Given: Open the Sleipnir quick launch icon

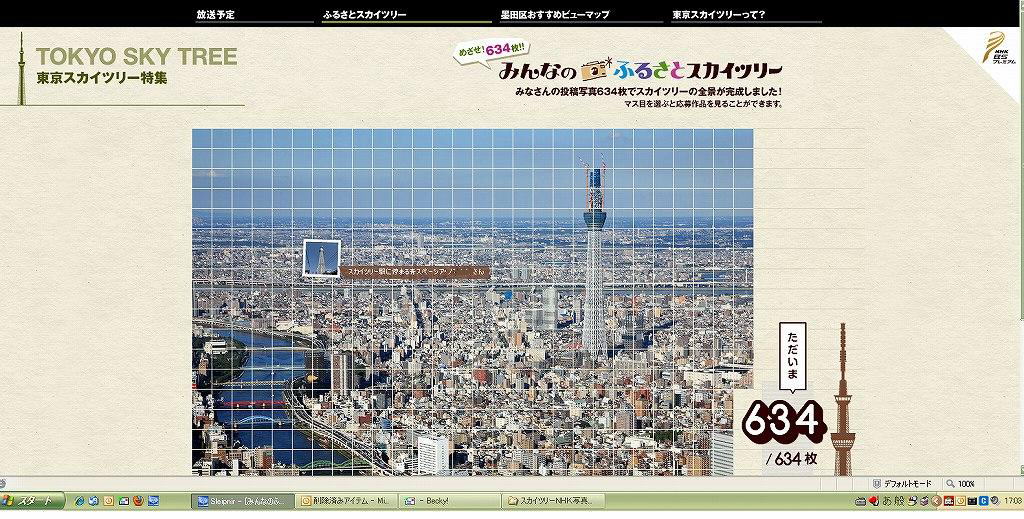Looking at the screenshot, I should tap(153, 501).
